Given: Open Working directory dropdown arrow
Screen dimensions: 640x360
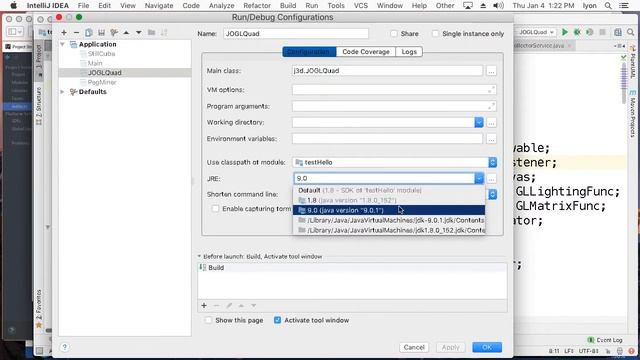Looking at the screenshot, I should pyautogui.click(x=479, y=122).
